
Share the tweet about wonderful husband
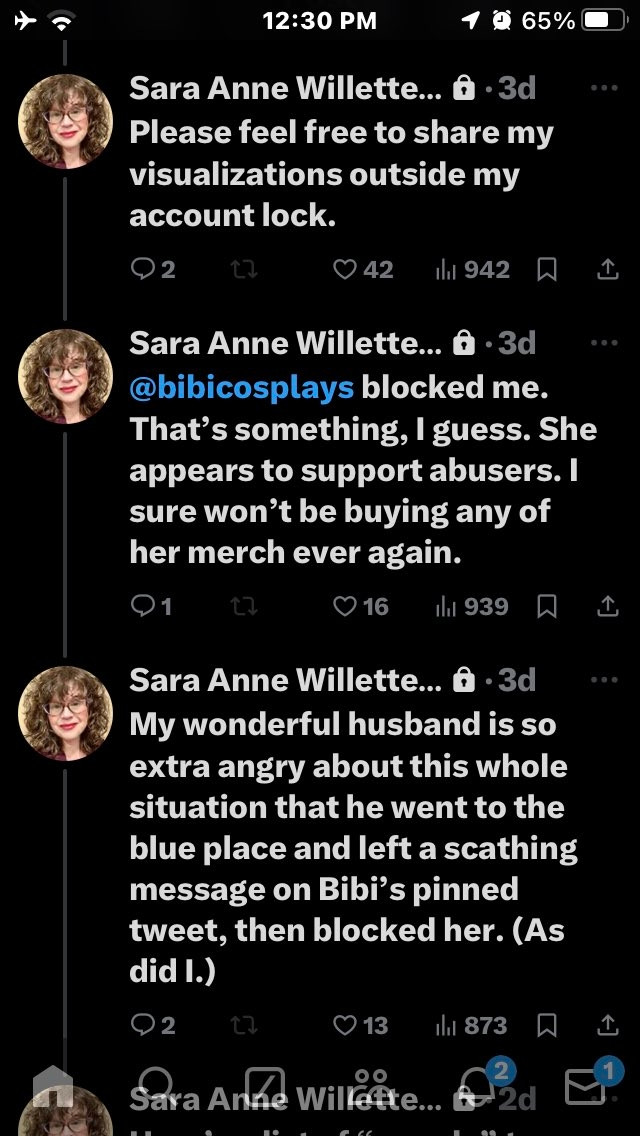point(607,1025)
